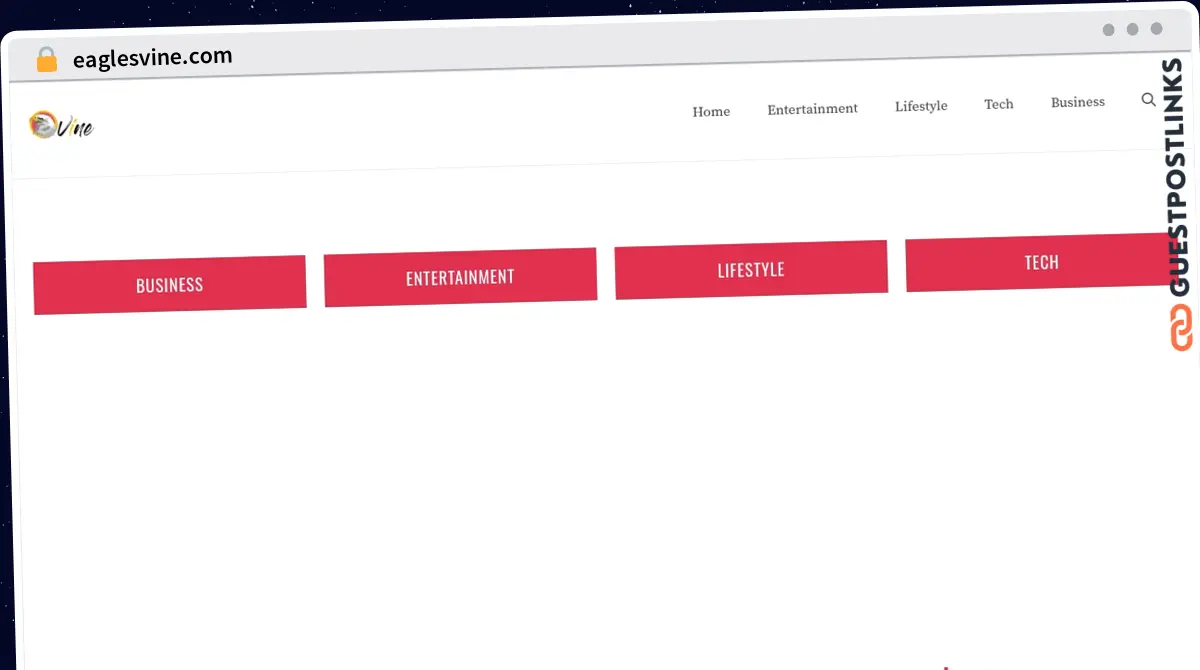Go to Lifestyle in the navigation
The image size is (1200, 670).
coord(921,106)
